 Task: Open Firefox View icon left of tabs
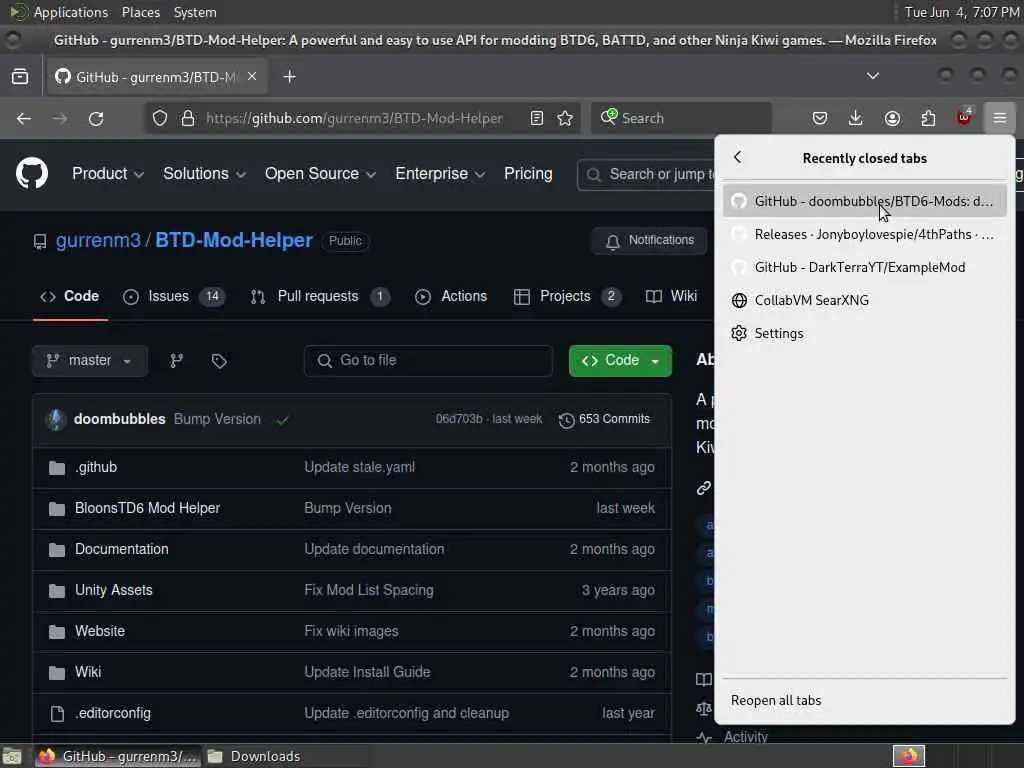pyautogui.click(x=20, y=77)
